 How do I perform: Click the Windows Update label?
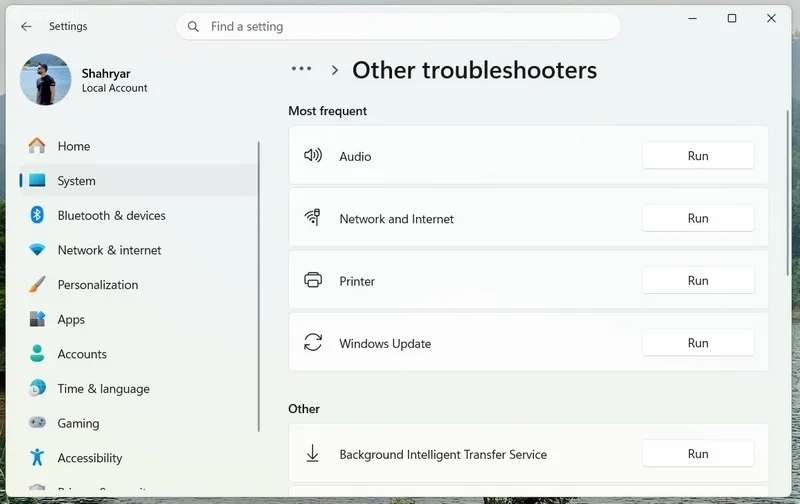385,344
